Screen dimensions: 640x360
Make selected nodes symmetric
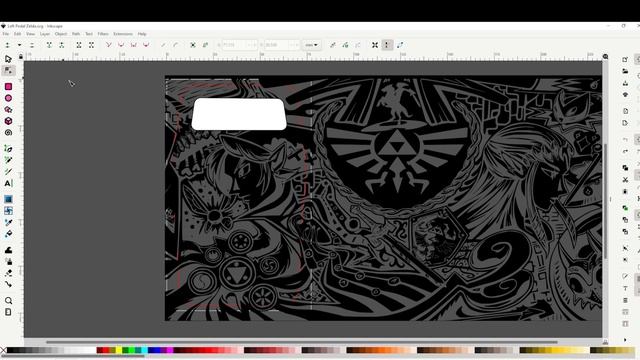tap(133, 45)
